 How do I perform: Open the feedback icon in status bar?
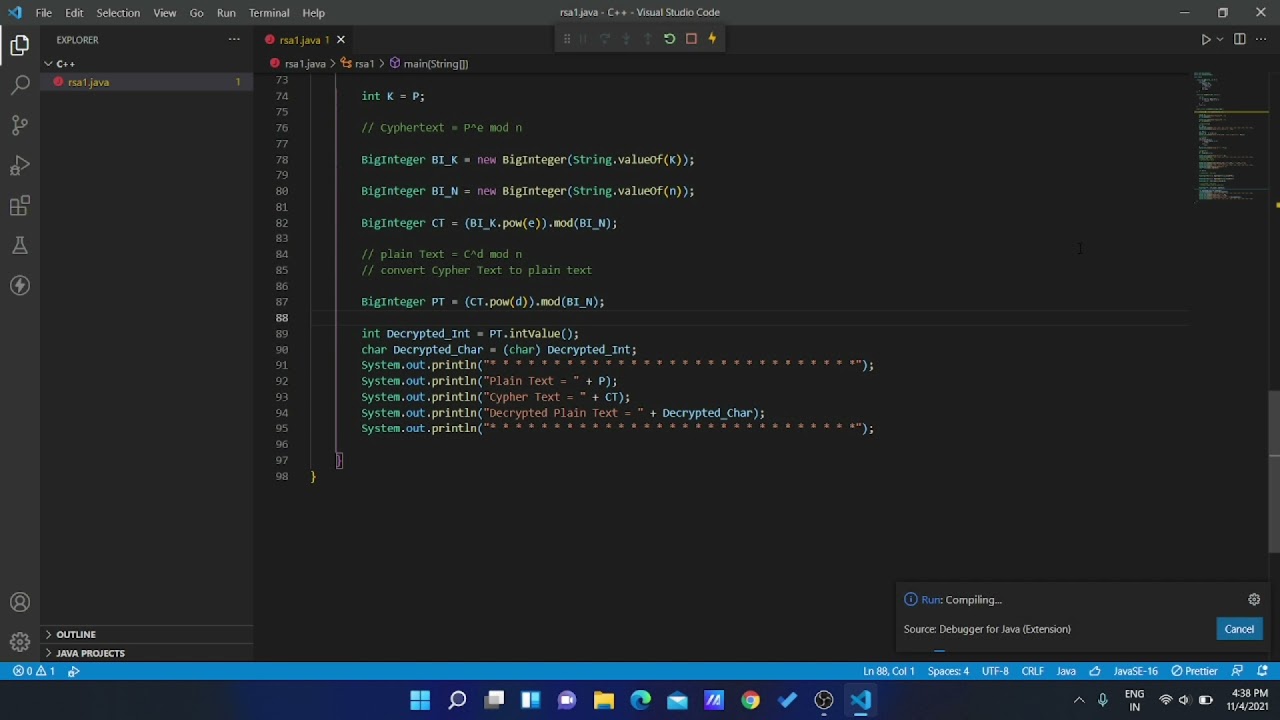(x=1237, y=671)
